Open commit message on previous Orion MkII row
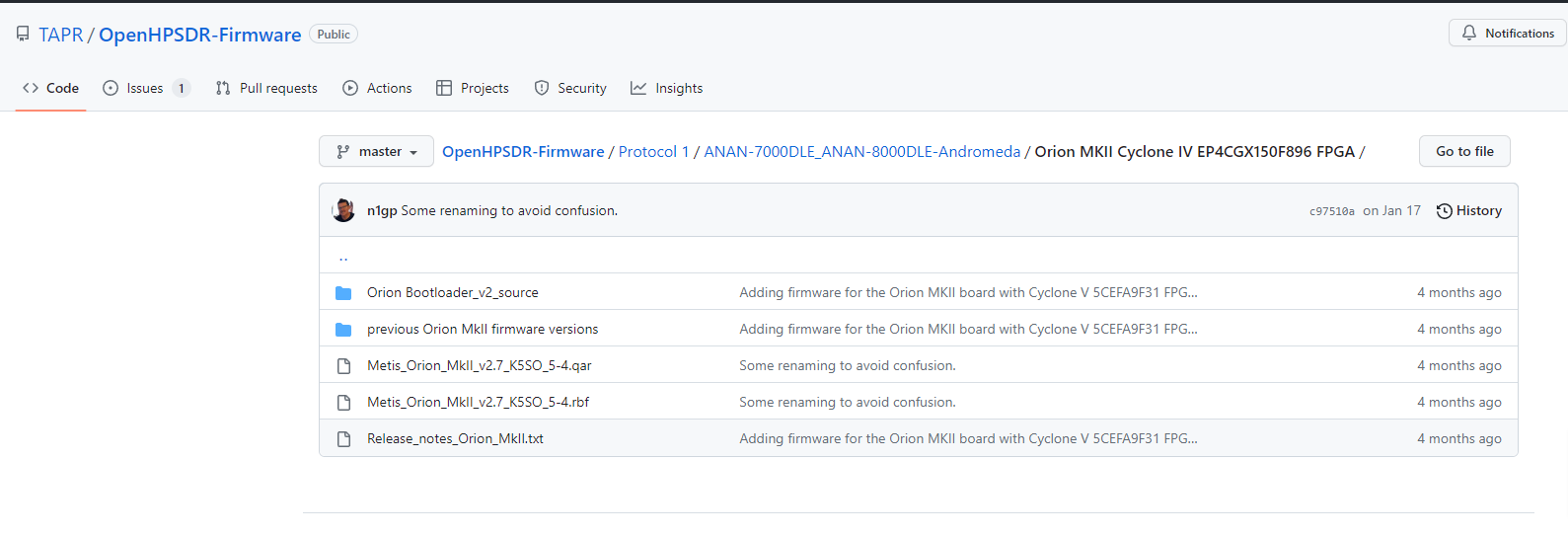The height and width of the screenshot is (536, 1568). (x=968, y=329)
